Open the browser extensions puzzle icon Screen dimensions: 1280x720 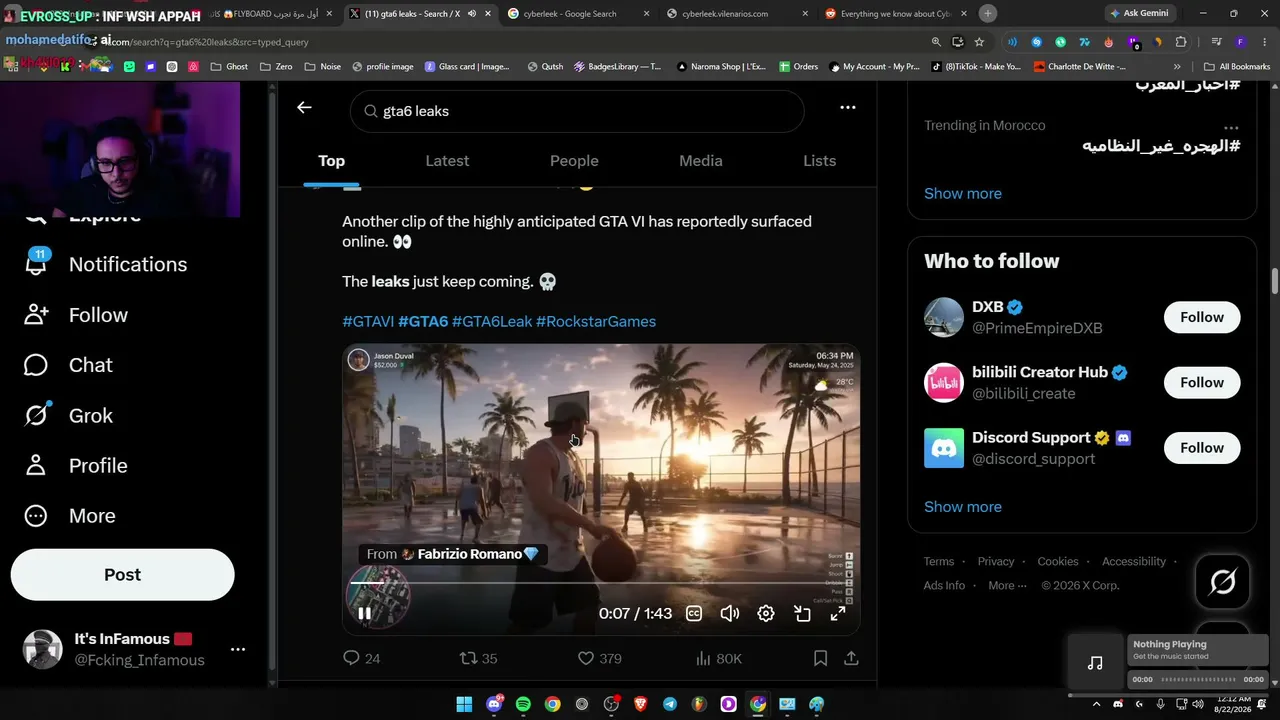(1181, 42)
